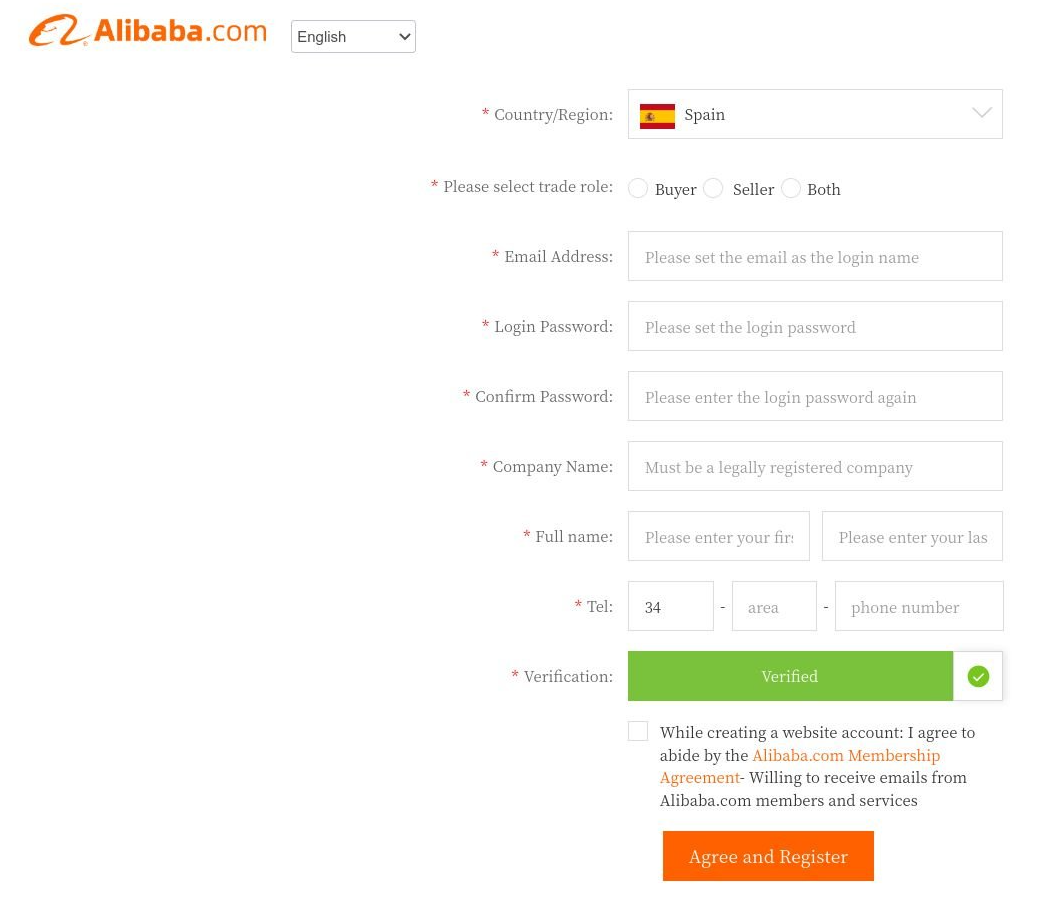Select the Seller trade role
This screenshot has height=907, width=1063.
713,189
